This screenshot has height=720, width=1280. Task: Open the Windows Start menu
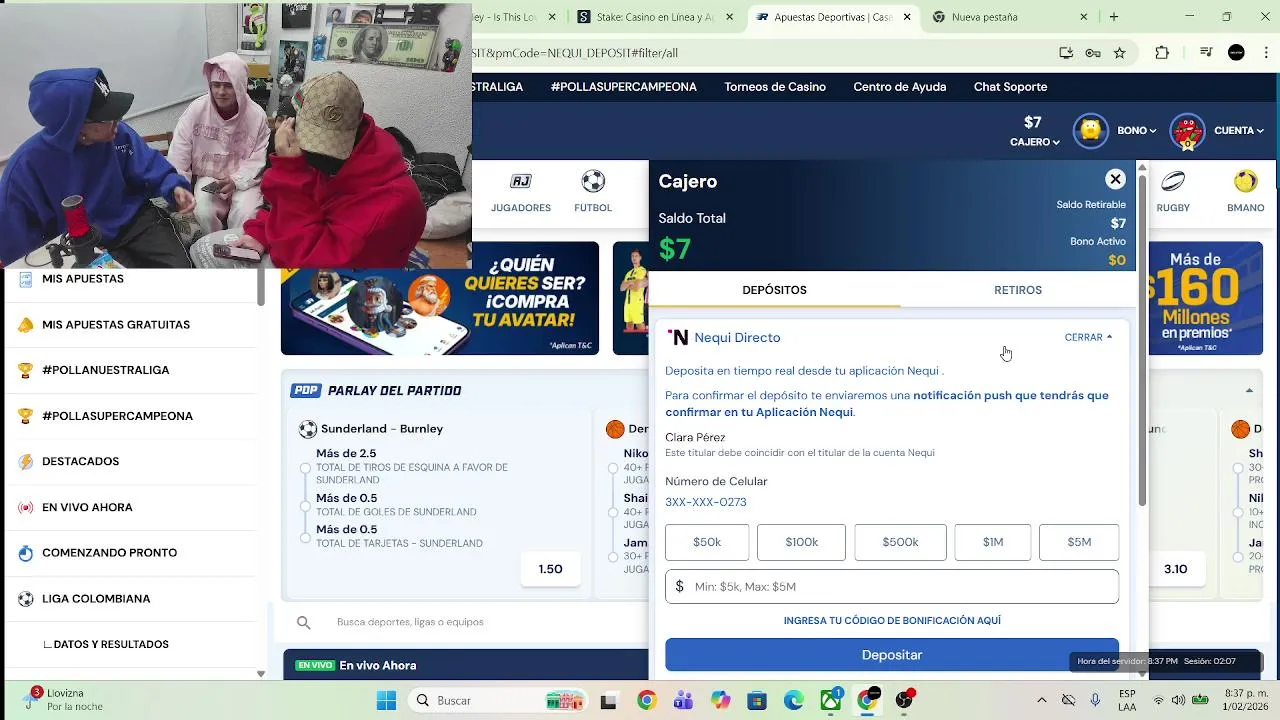(386, 701)
